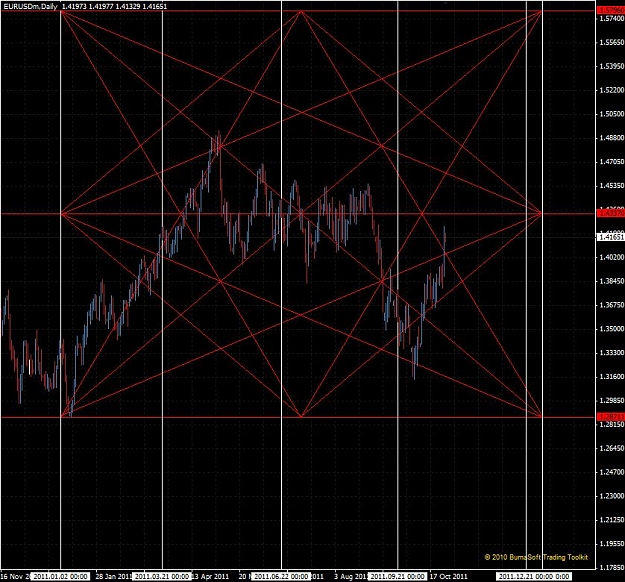Click the 1.23000 price axis value
Screen dimensions: 625x582
tap(612, 496)
